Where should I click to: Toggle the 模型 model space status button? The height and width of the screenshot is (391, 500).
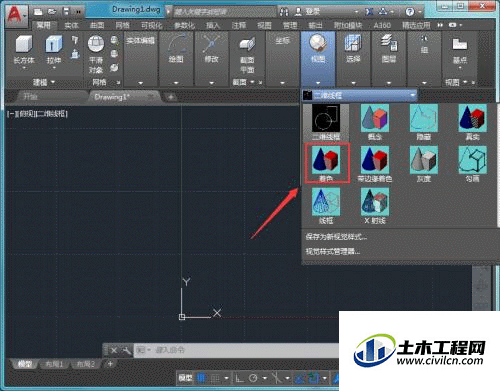point(185,378)
